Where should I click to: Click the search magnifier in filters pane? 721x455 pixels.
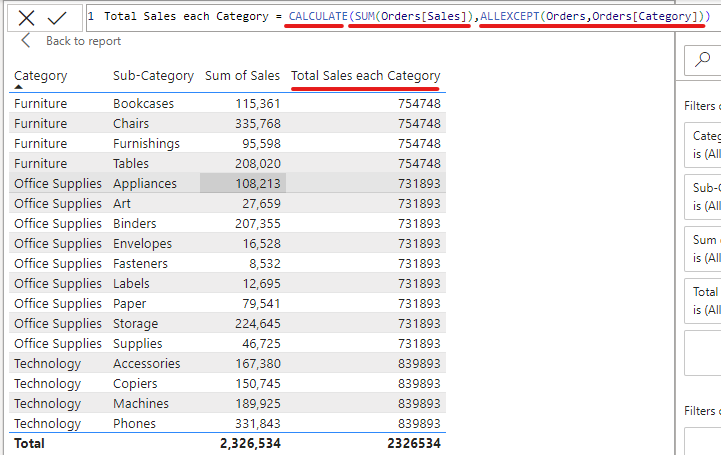click(x=704, y=60)
